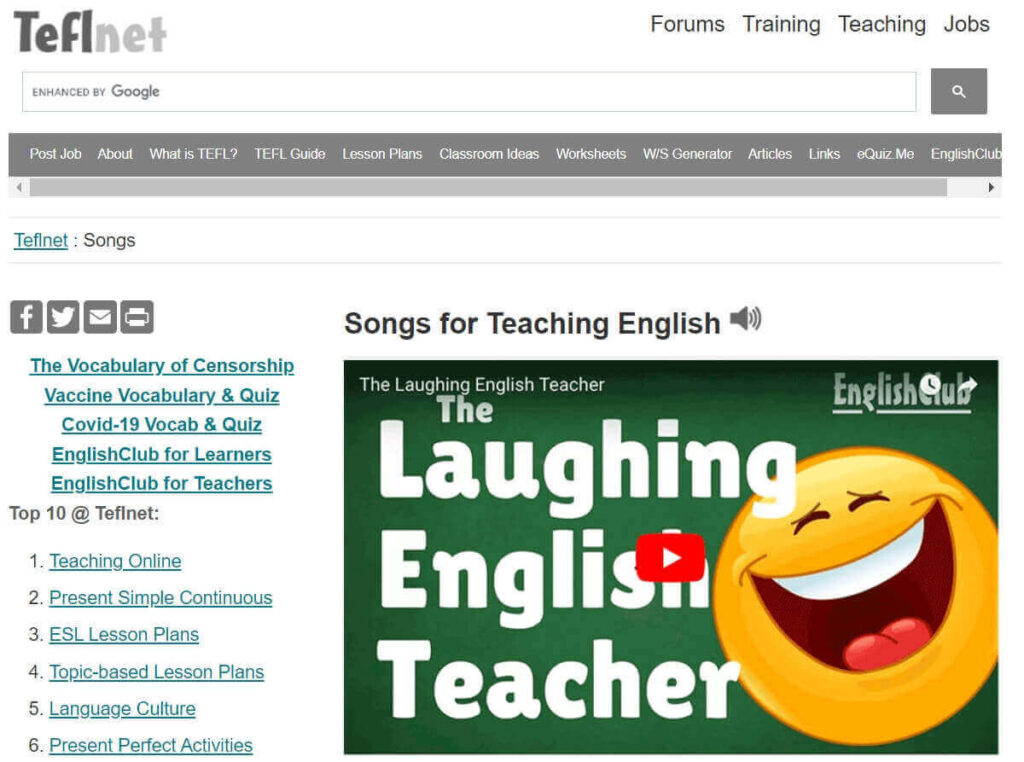Open Vaccine Vocabulary & Quiz link
Screen dimensions: 1024x762
[x=162, y=395]
